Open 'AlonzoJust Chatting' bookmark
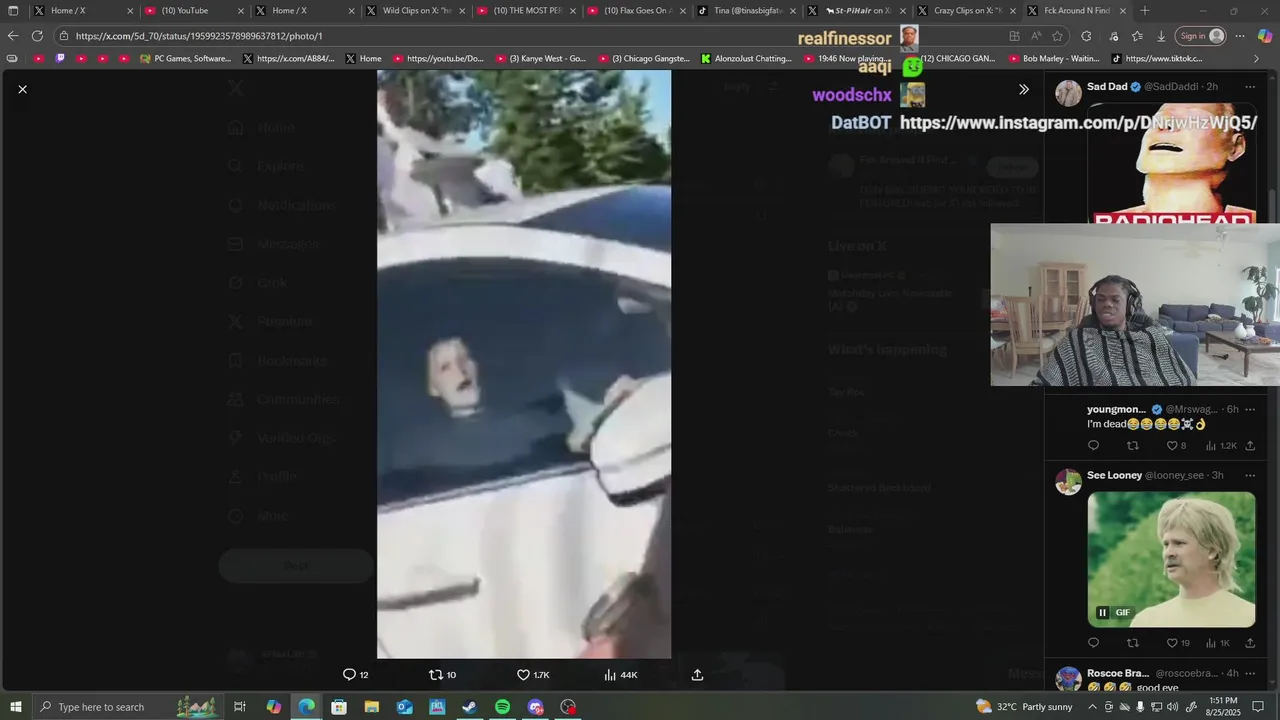1280x720 pixels. pyautogui.click(x=746, y=58)
